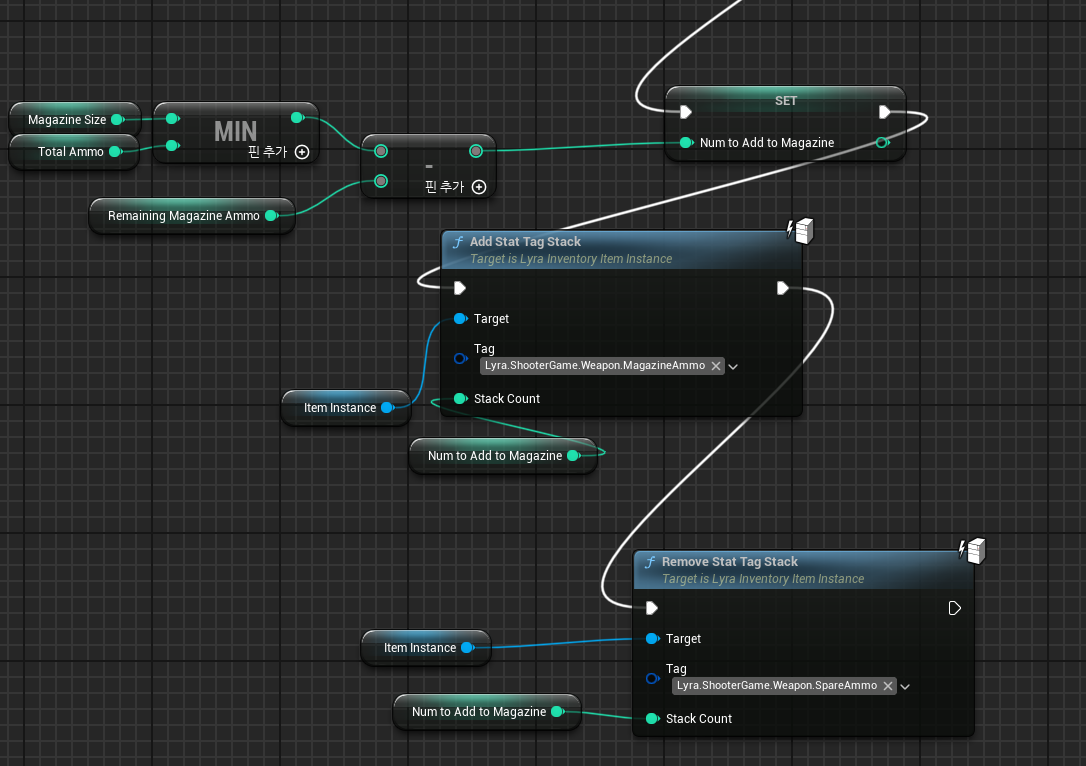This screenshot has height=766, width=1086.
Task: Select the SET node header
Action: 785,100
